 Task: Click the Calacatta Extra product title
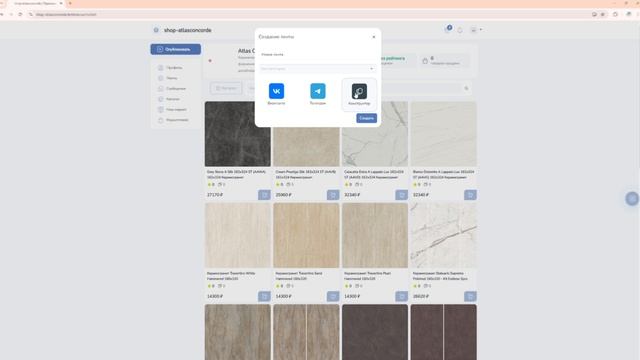[x=374, y=174]
